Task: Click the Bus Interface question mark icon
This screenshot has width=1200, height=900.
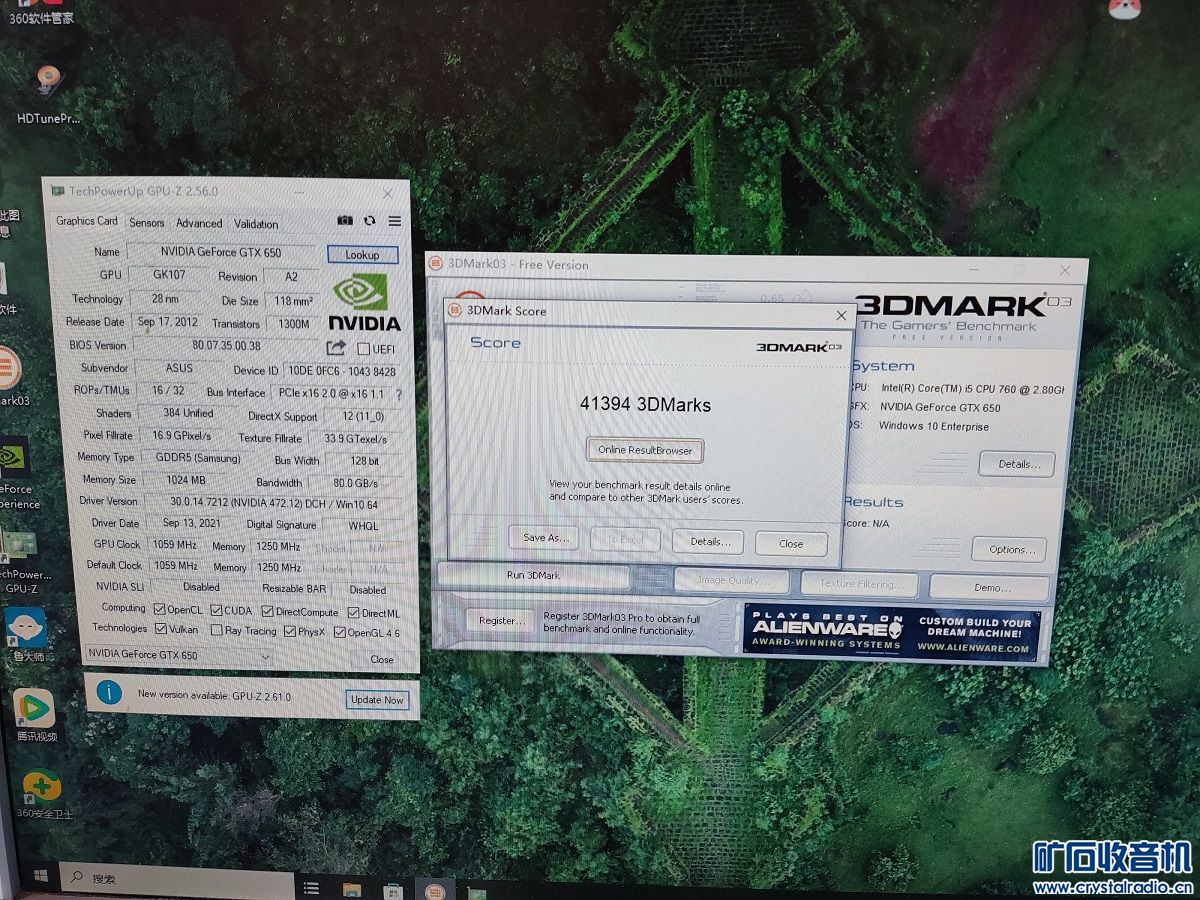Action: point(399,395)
